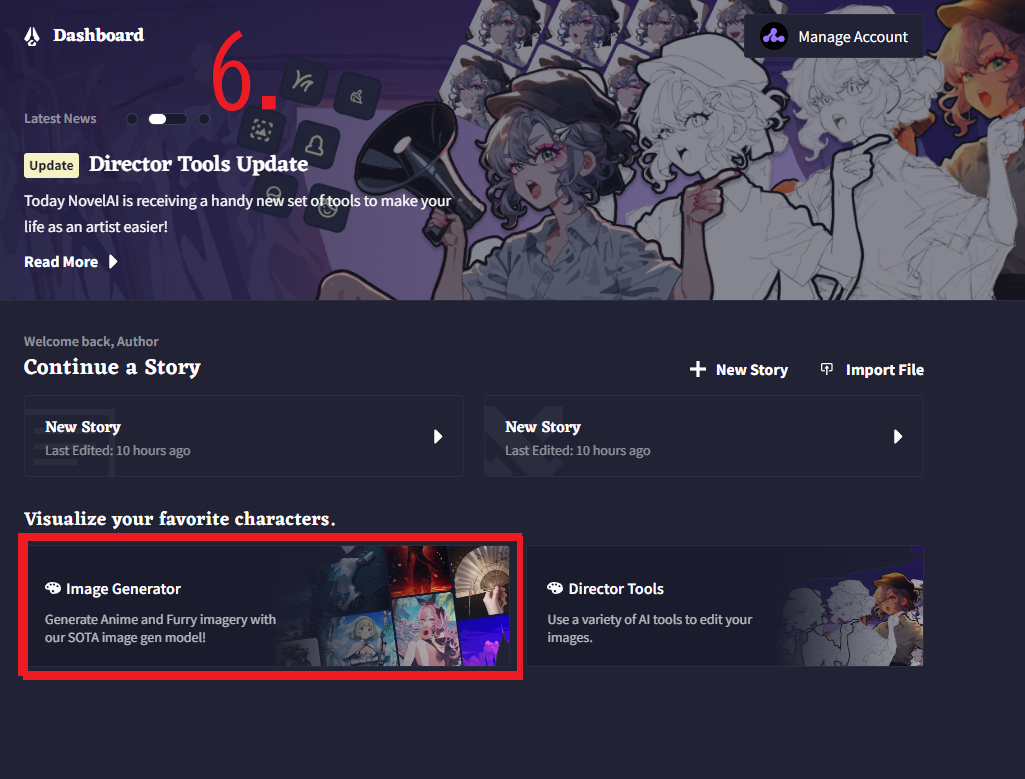Open the Director Tools card
Viewport: 1025px width, 779px height.
(x=725, y=606)
